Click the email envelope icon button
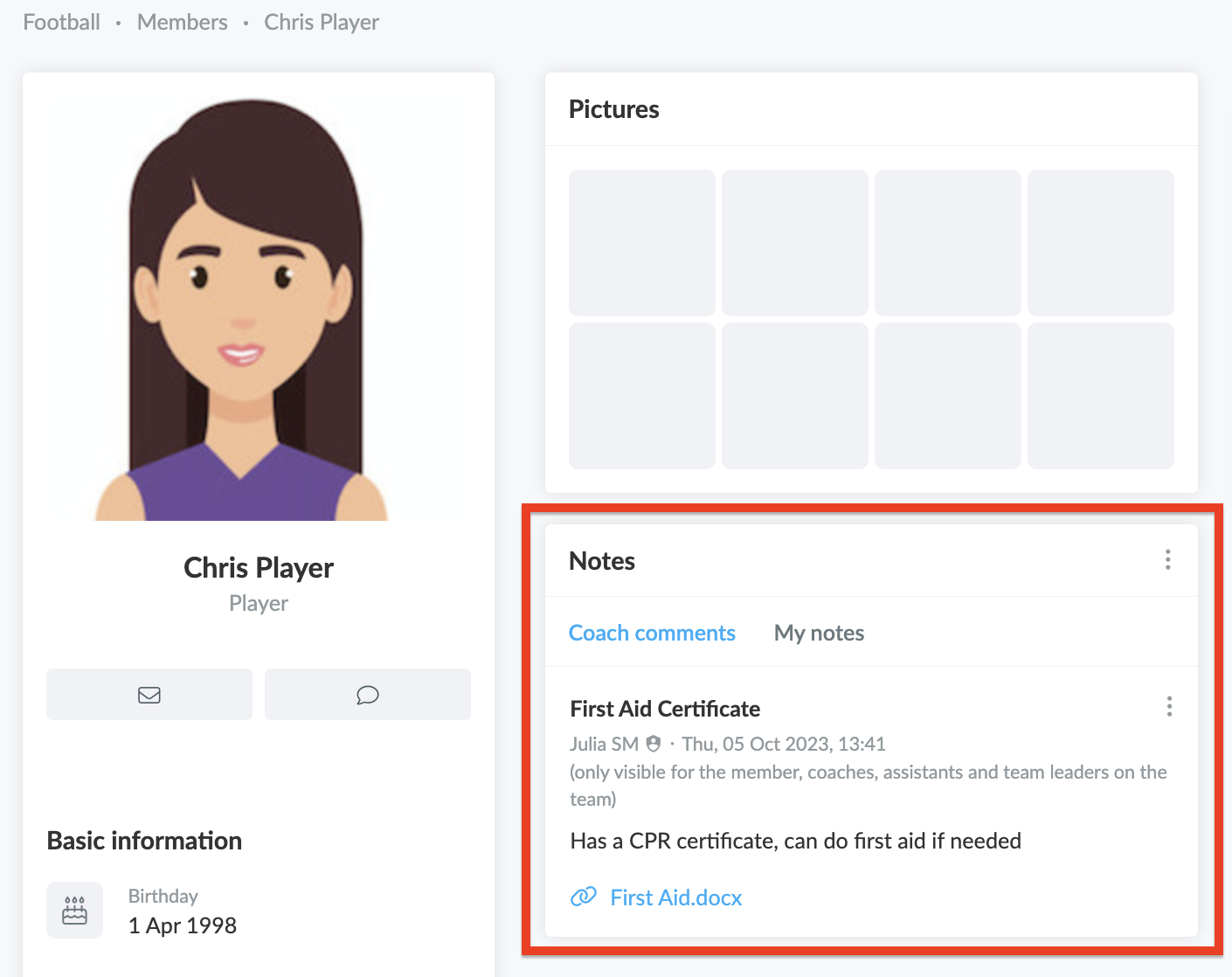The width and height of the screenshot is (1232, 977). pyautogui.click(x=149, y=695)
